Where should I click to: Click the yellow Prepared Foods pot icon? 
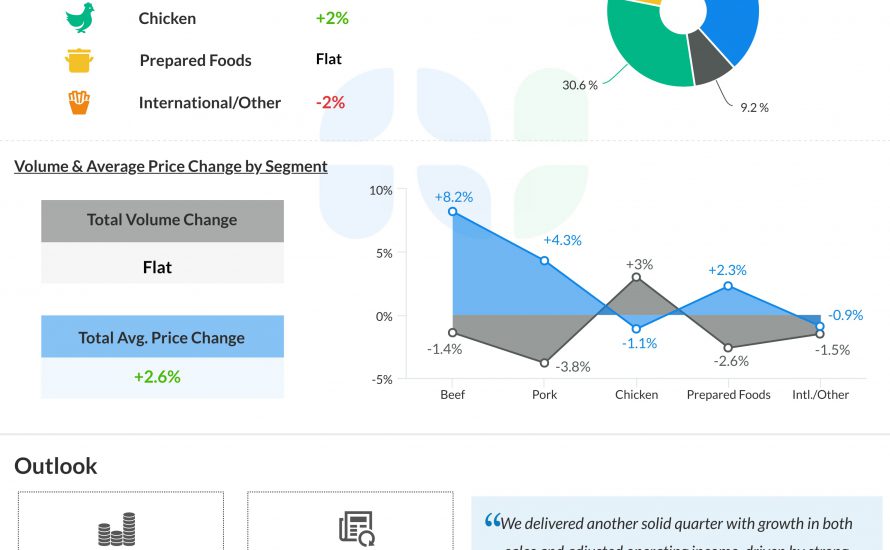79,60
